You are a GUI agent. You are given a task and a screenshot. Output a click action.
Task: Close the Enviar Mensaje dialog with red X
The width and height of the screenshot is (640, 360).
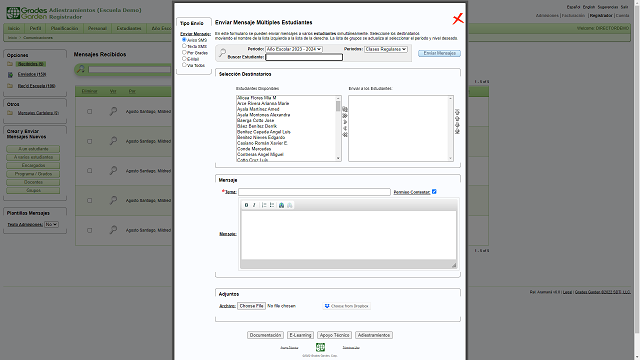click(x=458, y=18)
